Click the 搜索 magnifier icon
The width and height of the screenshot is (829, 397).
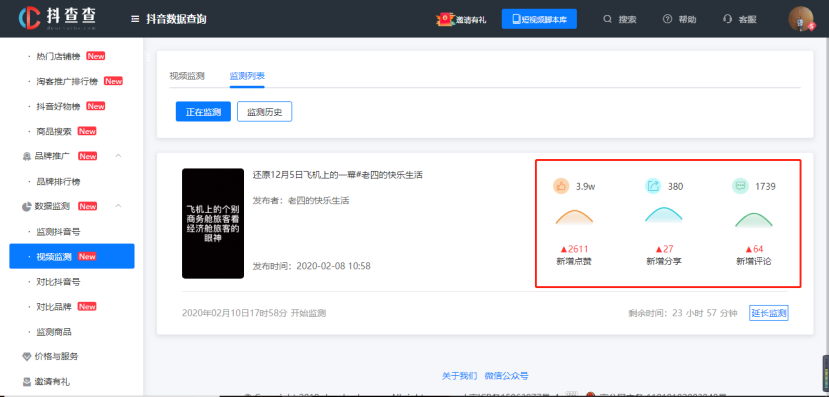(x=607, y=19)
